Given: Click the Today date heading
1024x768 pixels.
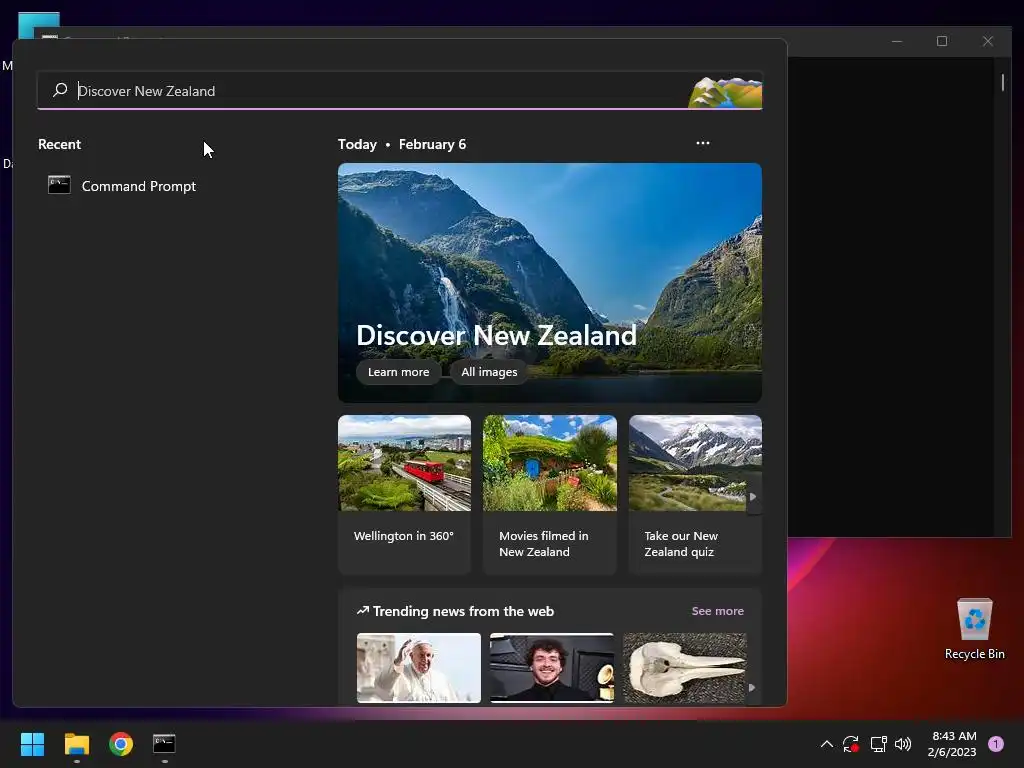Looking at the screenshot, I should pyautogui.click(x=402, y=144).
